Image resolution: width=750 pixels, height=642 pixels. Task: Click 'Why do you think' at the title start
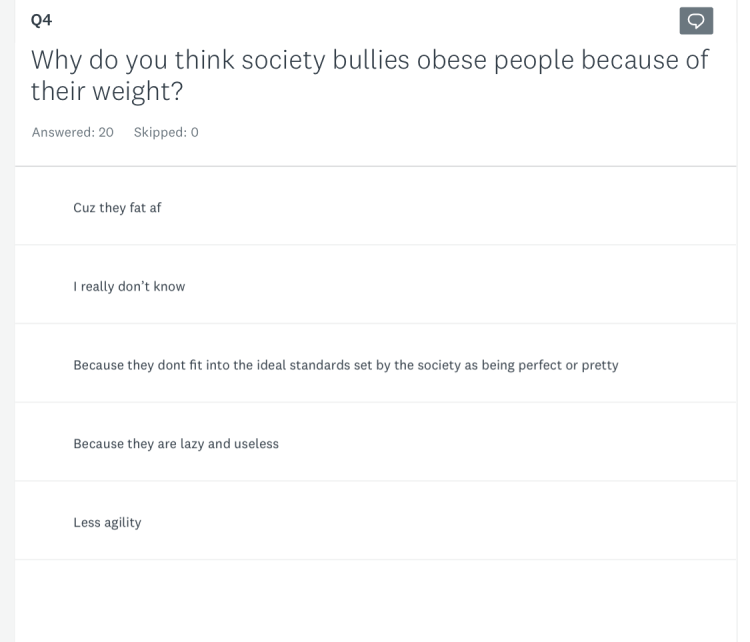[130, 60]
